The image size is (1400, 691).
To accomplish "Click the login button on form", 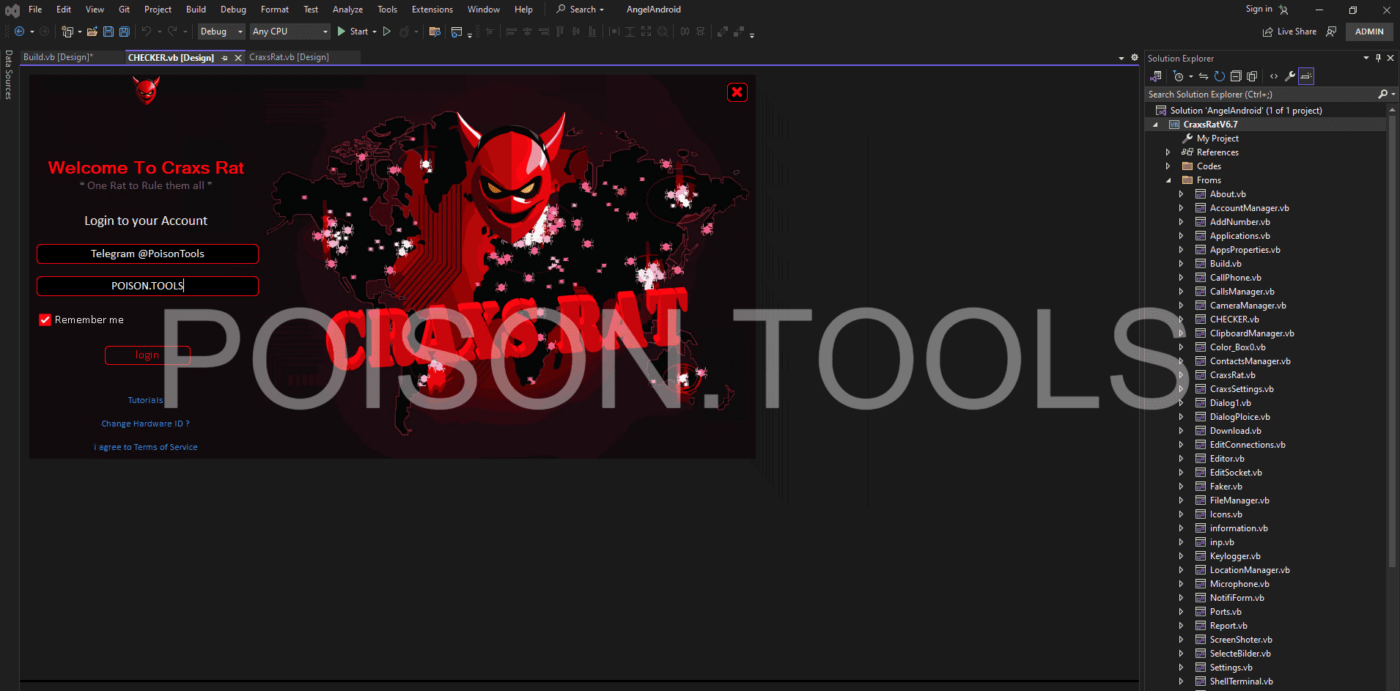I will coord(147,355).
